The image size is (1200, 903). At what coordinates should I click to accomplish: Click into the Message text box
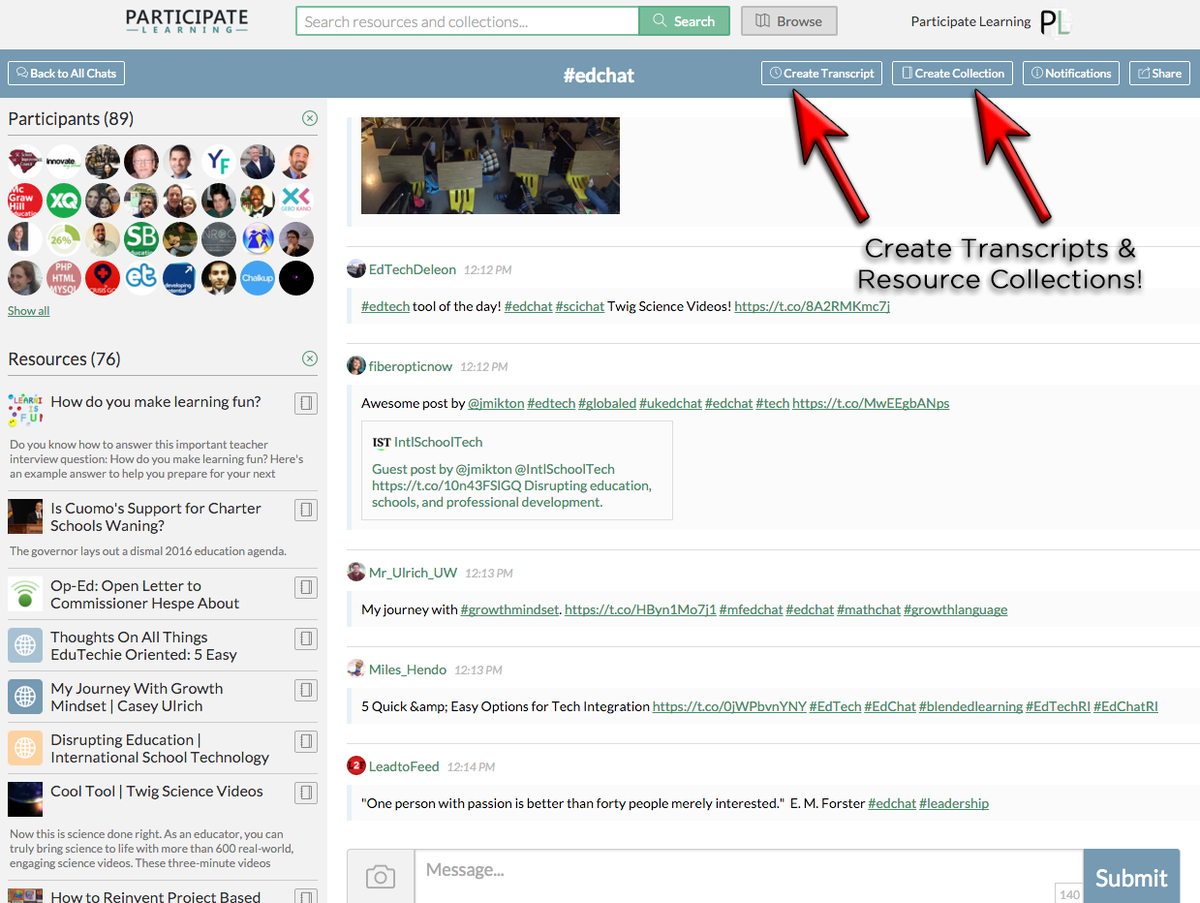click(748, 877)
